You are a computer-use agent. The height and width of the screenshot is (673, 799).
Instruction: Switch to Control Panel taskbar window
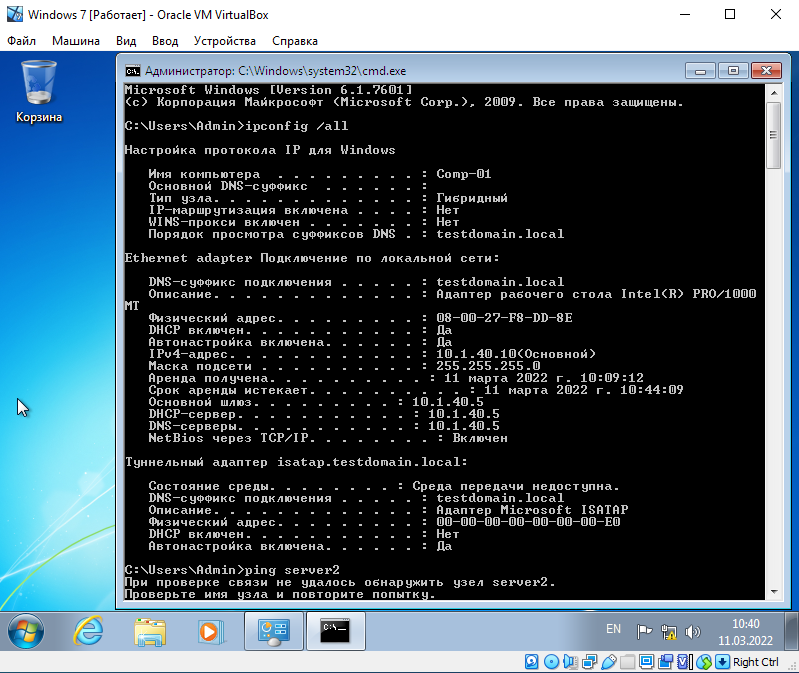point(273,631)
